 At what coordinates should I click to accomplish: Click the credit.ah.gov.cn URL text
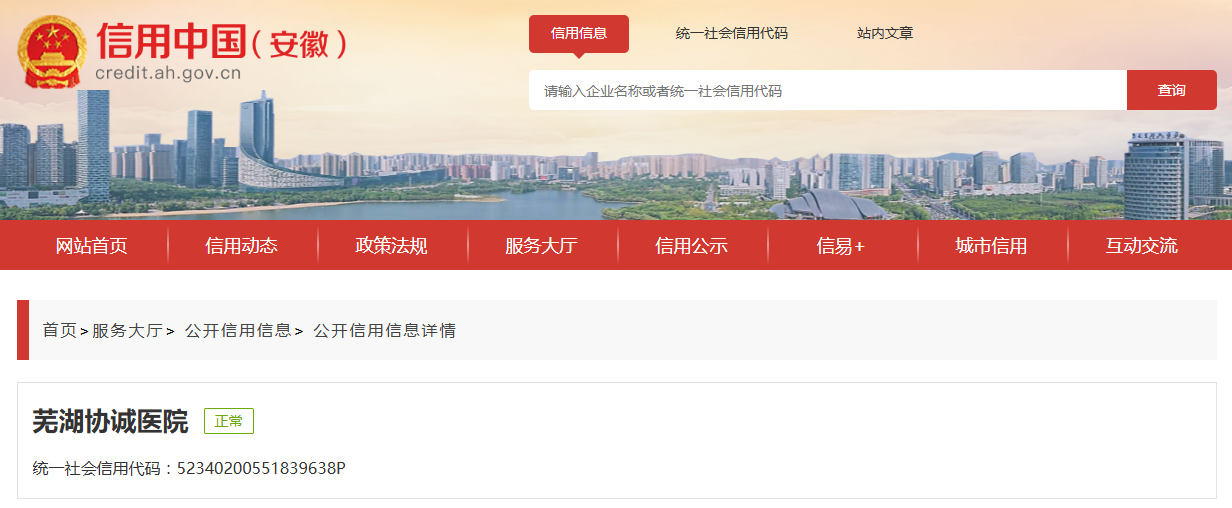point(169,74)
